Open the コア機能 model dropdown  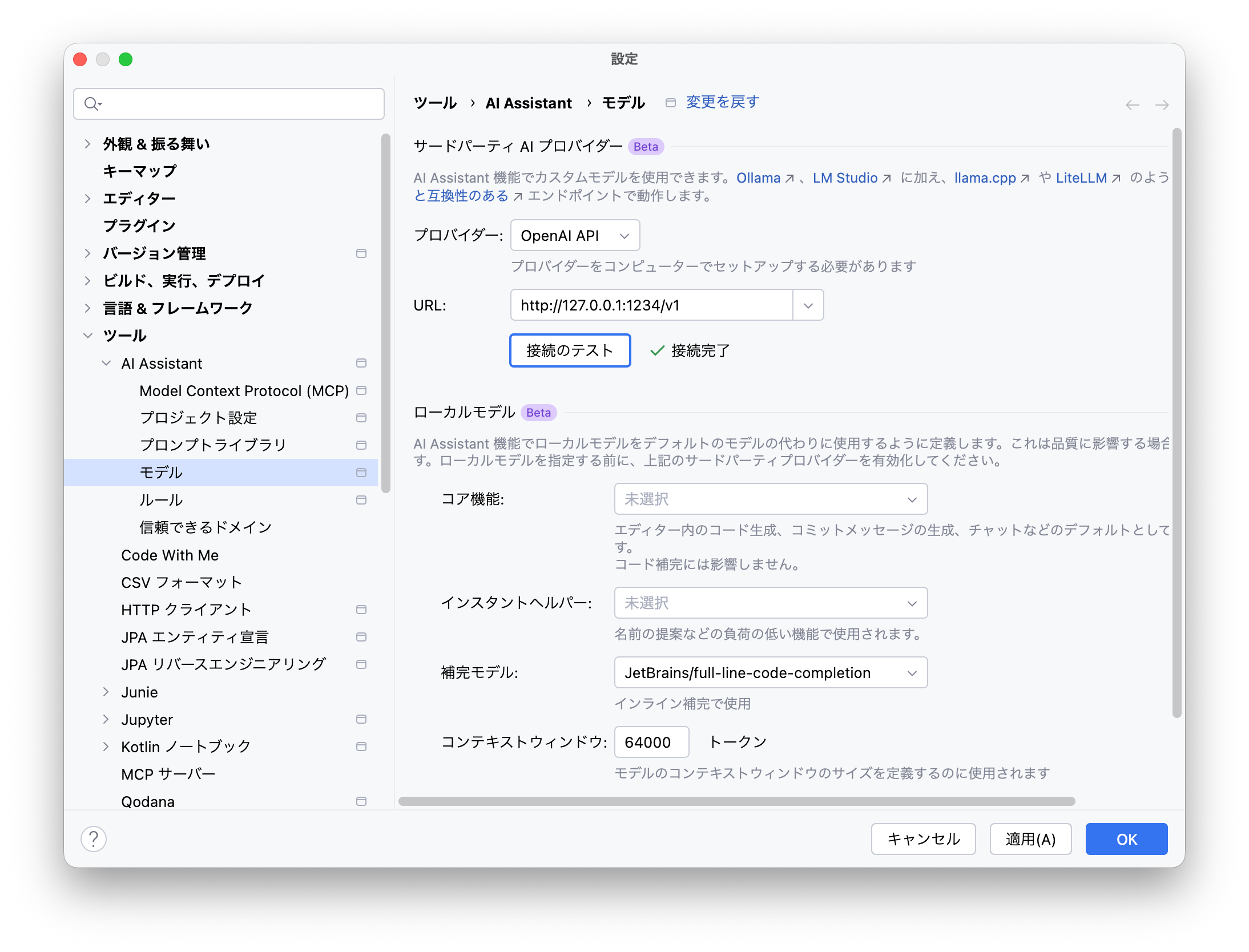(x=770, y=499)
